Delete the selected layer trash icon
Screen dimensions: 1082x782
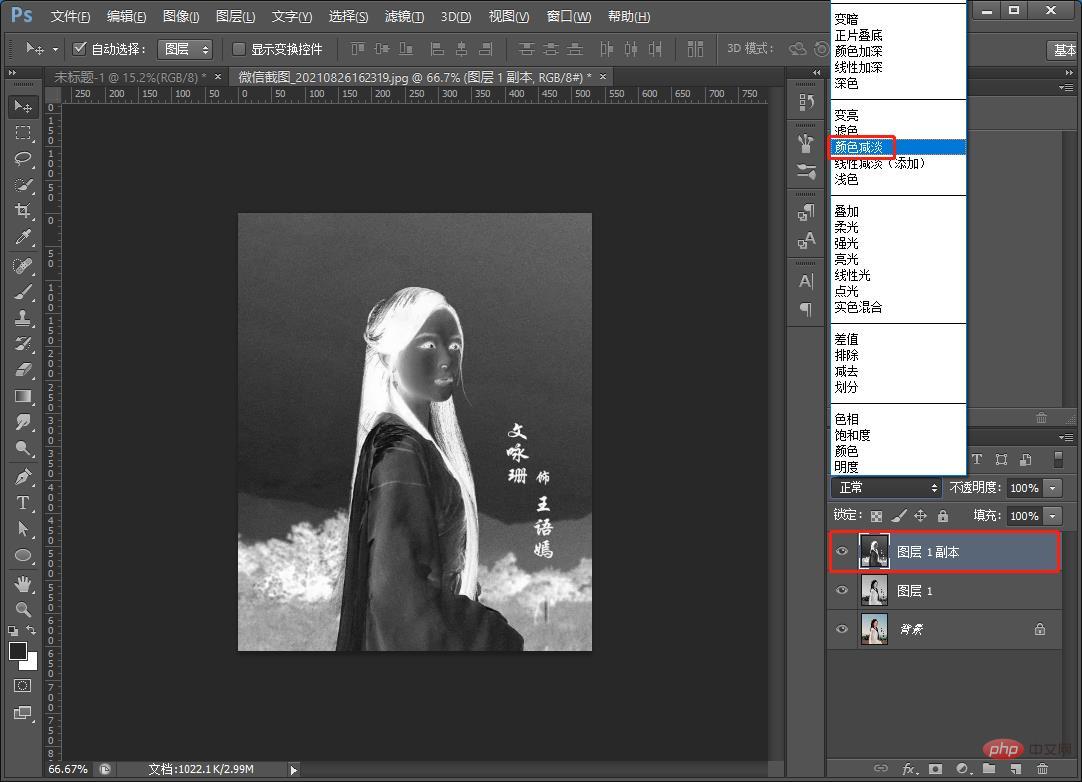1042,768
